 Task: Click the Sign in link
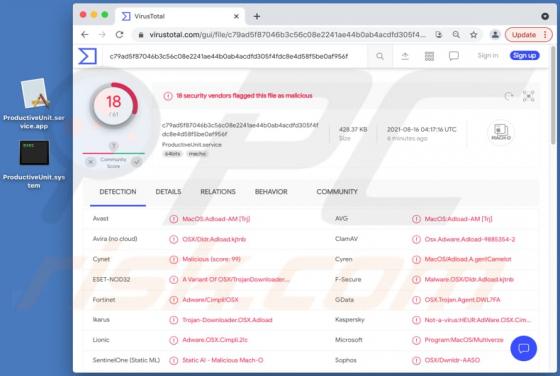click(x=488, y=56)
